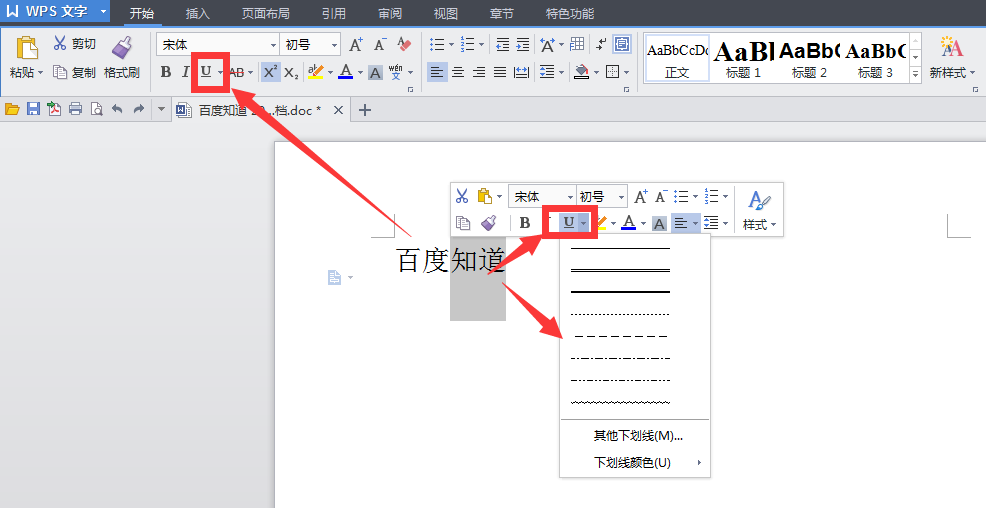This screenshot has width=986, height=508.
Task: Click ribbon paragraph shading bucket
Action: (581, 72)
